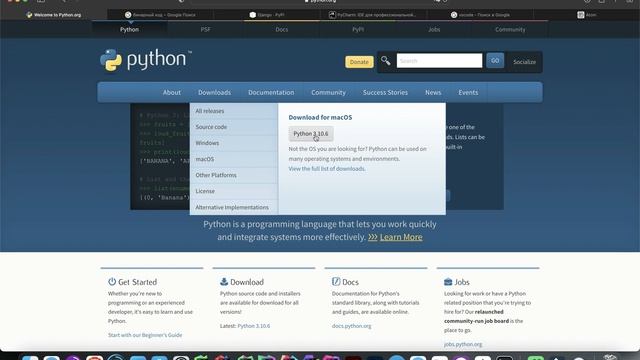This screenshot has height=360, width=640.
Task: Select License menu entry
Action: [234, 191]
